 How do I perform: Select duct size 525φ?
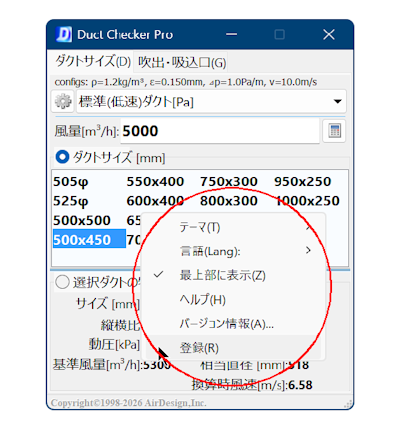click(71, 201)
